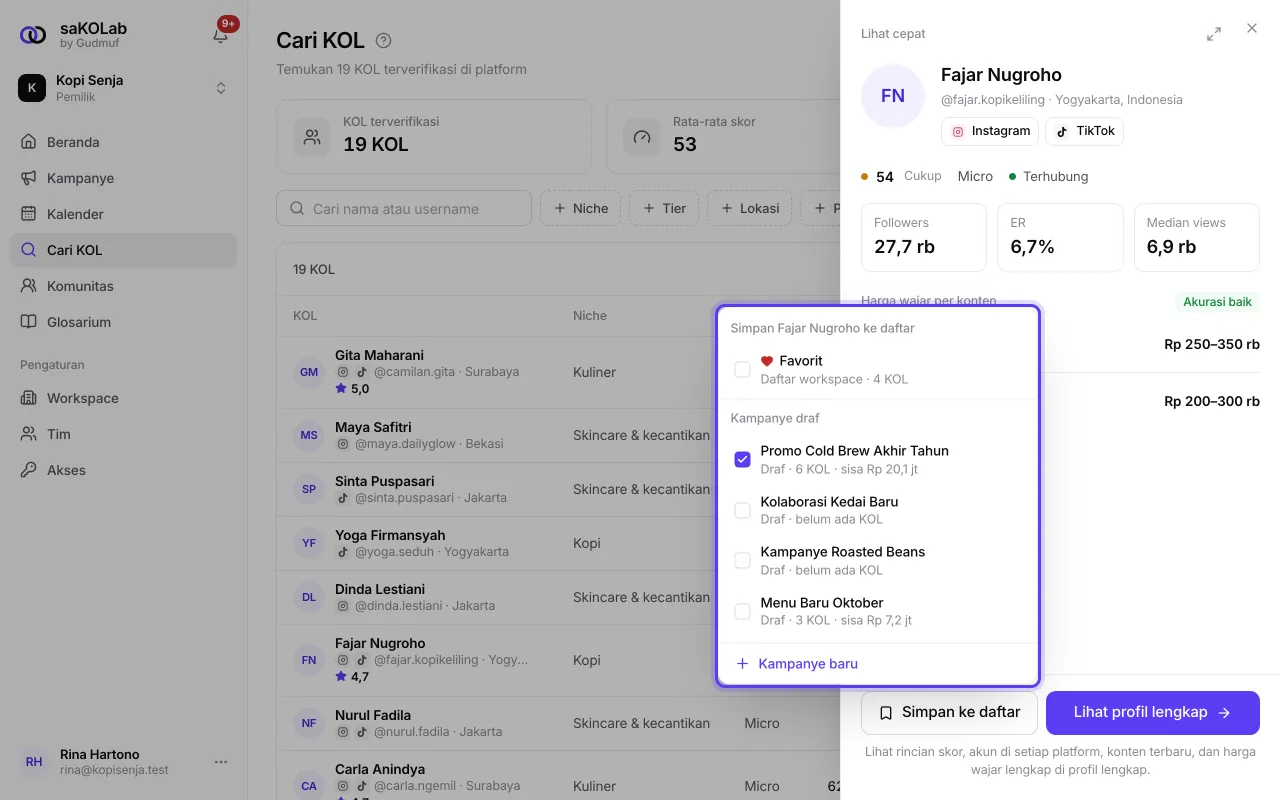Screen dimensions: 1280x800
Task: Click the TikTok platform chip
Action: point(1085,131)
